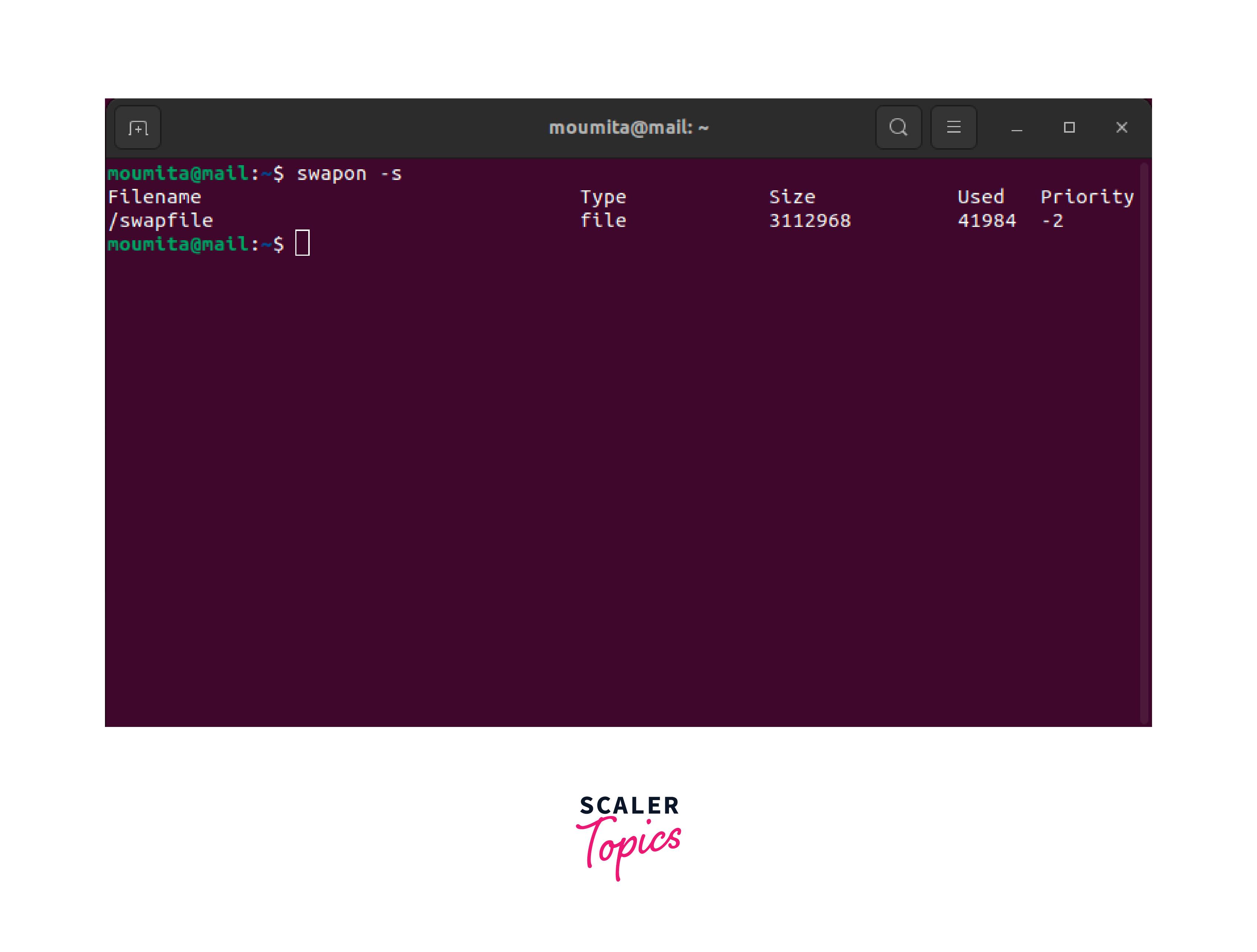Click the Priority column header
The image size is (1257, 952).
(x=1087, y=197)
